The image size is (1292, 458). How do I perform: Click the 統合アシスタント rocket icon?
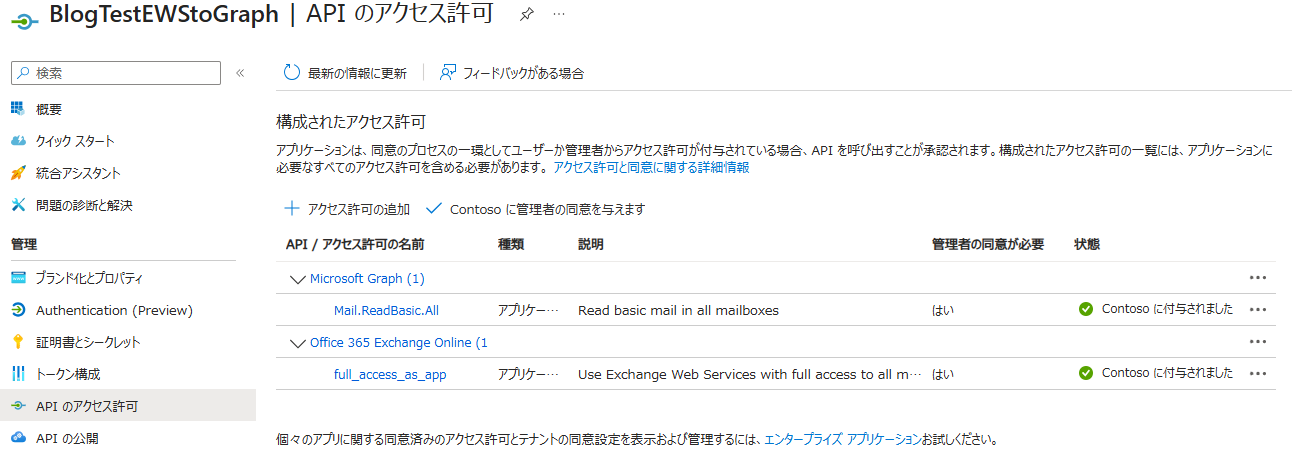pyautogui.click(x=18, y=173)
